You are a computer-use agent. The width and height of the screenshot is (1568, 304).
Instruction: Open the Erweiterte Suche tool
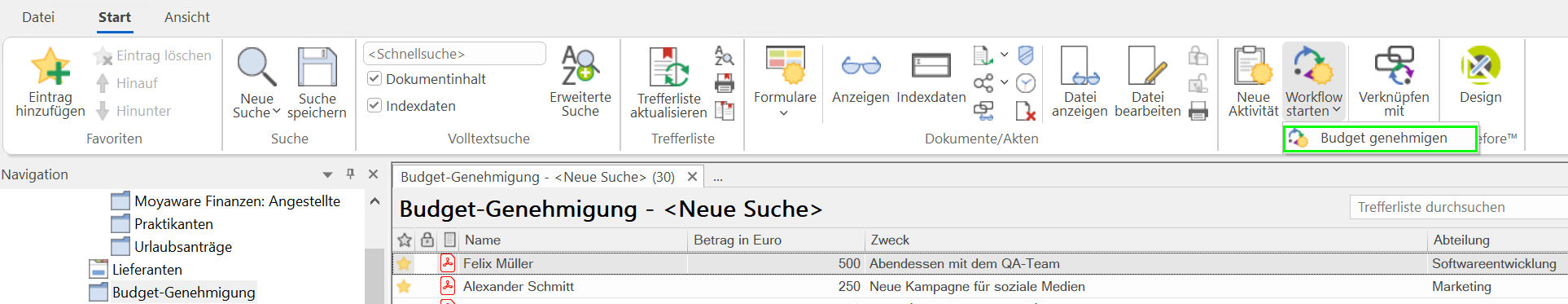tap(580, 82)
